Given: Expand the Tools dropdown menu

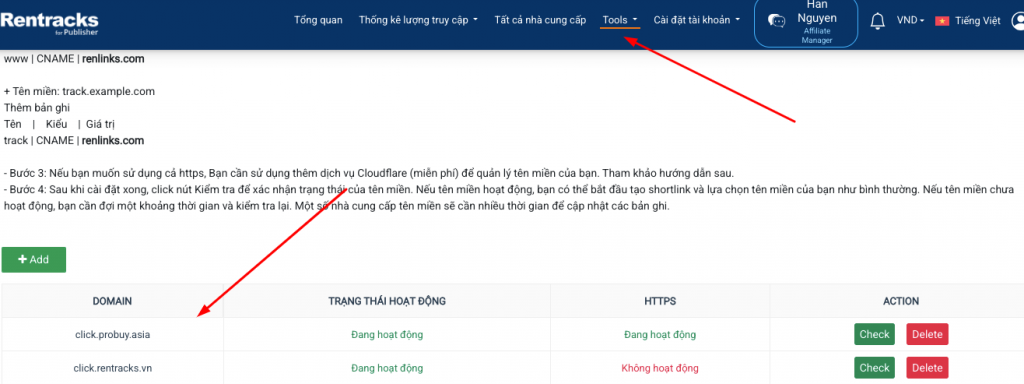Looking at the screenshot, I should (x=620, y=20).
